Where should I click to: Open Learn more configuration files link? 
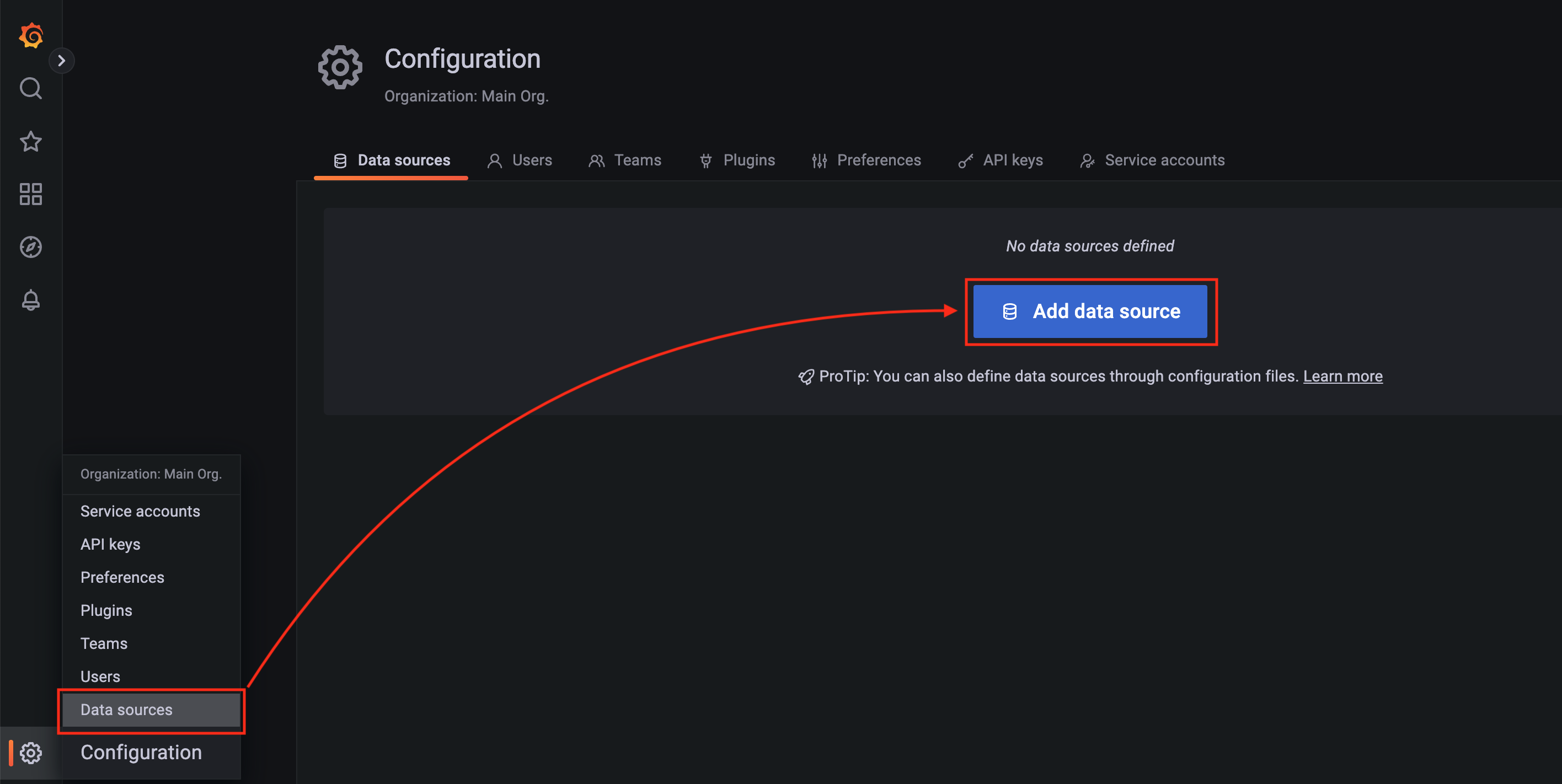(1343, 376)
